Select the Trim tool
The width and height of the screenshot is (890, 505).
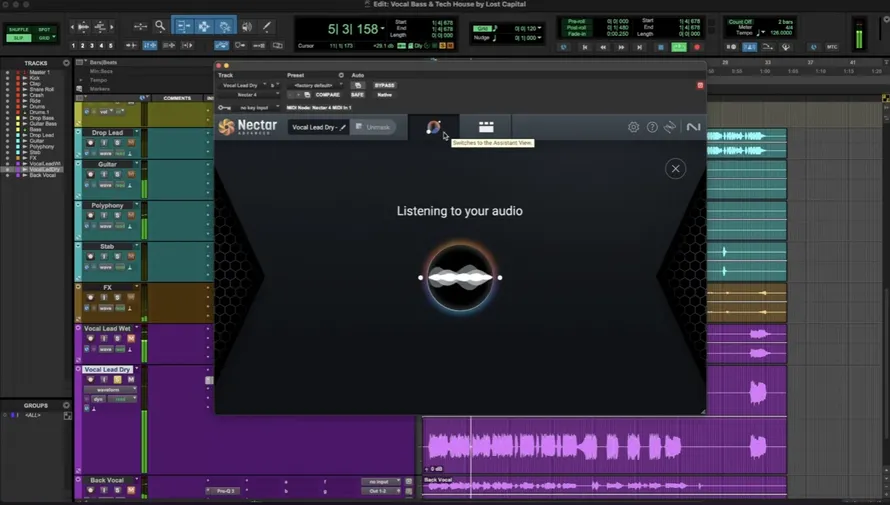[183, 27]
